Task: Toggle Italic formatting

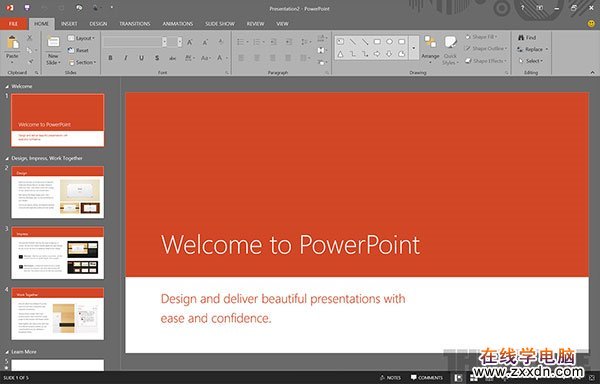Action: click(x=126, y=58)
